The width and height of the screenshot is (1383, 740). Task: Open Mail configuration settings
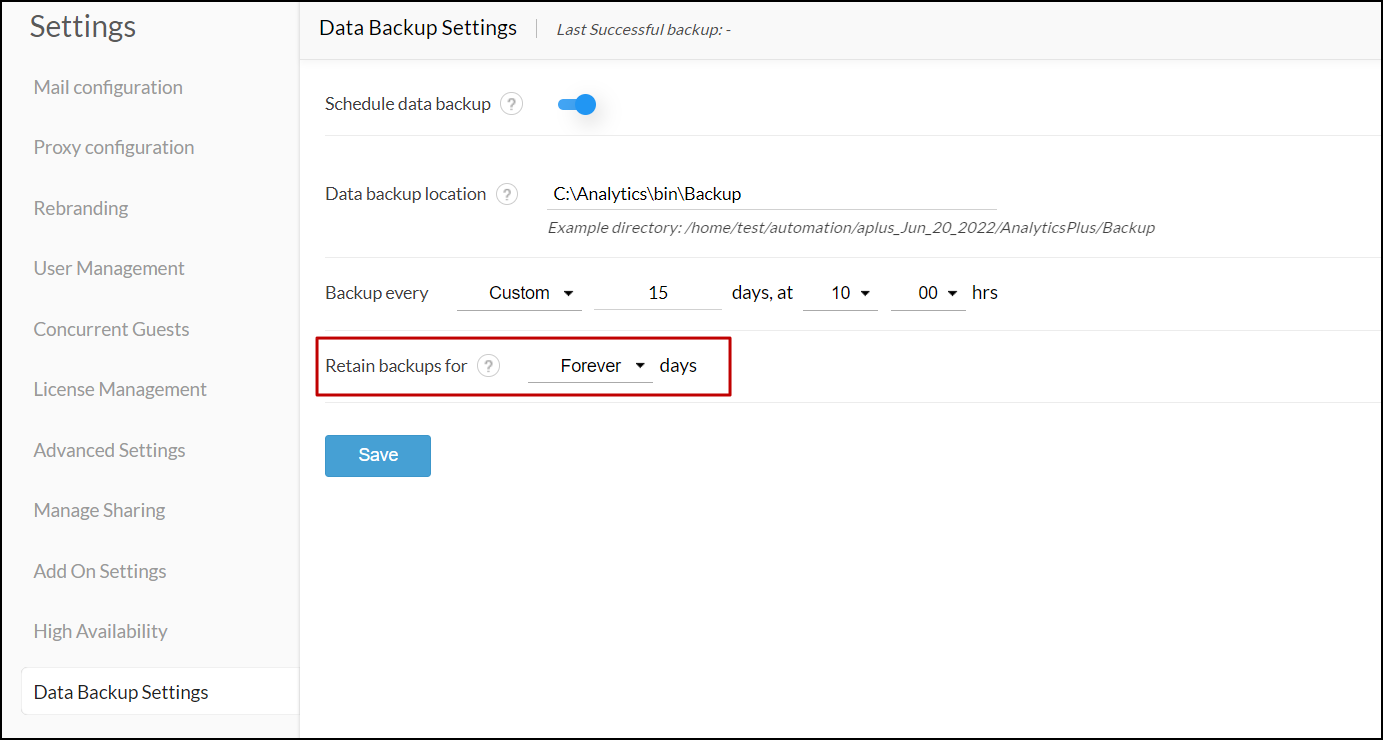[x=108, y=87]
